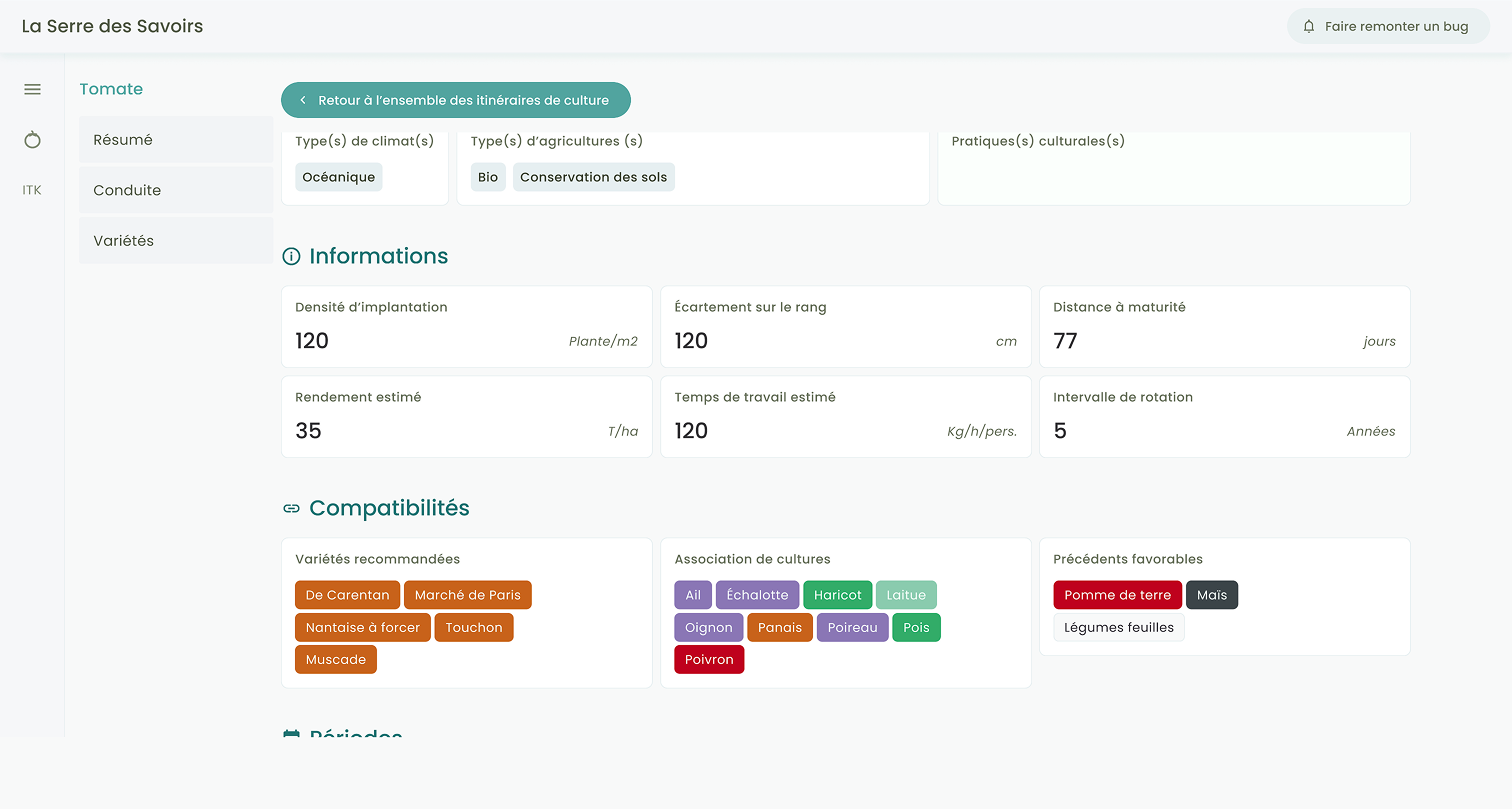1512x809 pixels.
Task: Click the Compatibilités link icon
Action: tap(291, 509)
